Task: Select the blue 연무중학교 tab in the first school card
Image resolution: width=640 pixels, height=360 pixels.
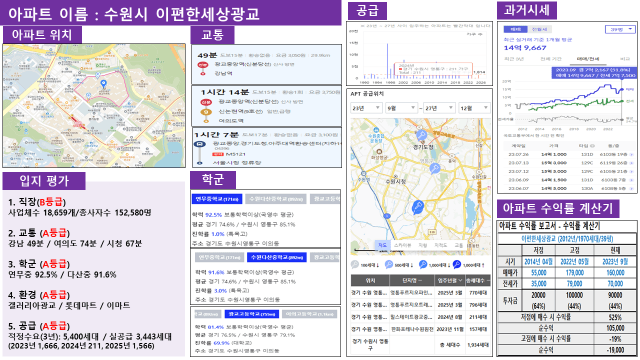Action: [217, 199]
